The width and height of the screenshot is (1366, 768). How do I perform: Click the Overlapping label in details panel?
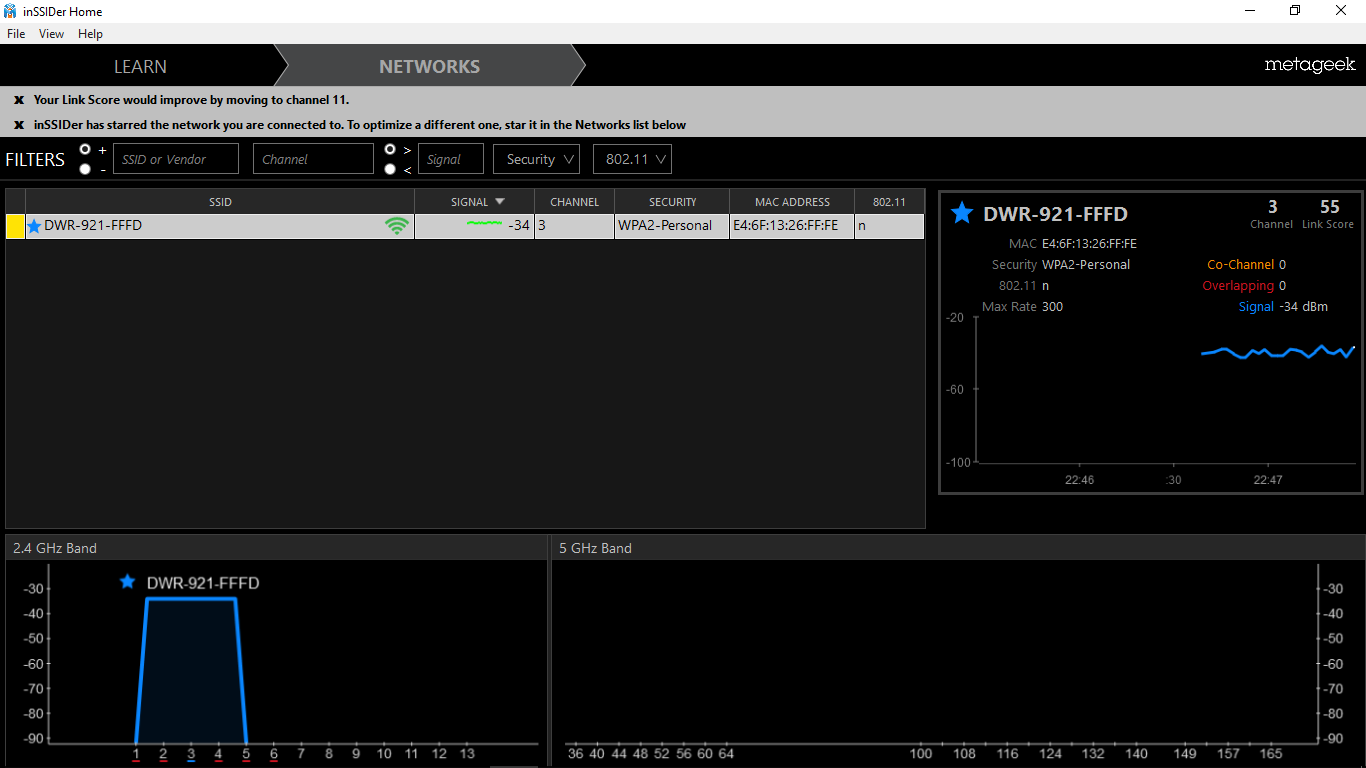(x=1238, y=286)
